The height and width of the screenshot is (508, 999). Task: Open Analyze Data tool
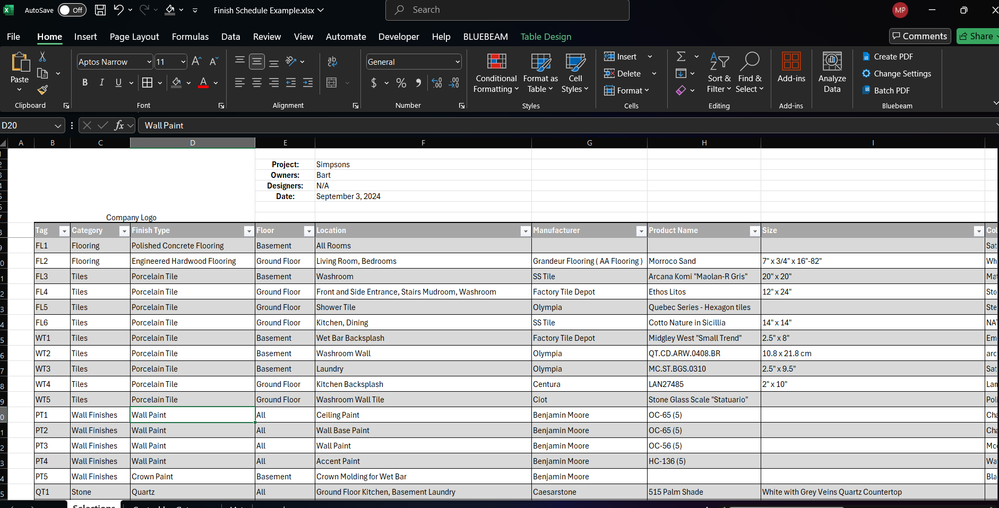coord(832,72)
